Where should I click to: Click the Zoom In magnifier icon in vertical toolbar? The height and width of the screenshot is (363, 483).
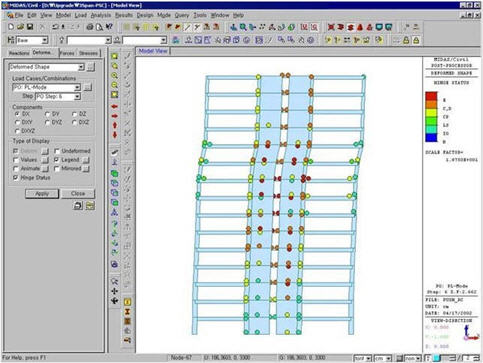[114, 75]
